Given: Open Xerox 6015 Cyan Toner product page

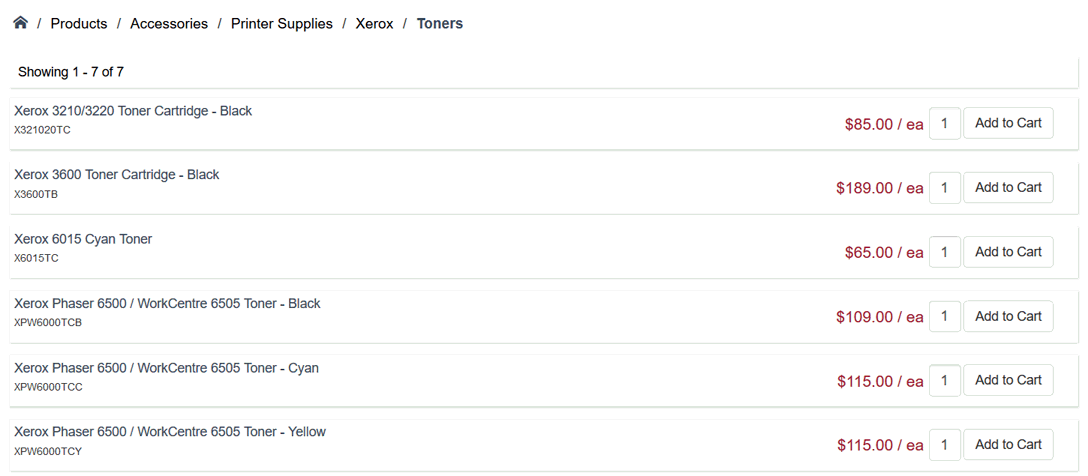Looking at the screenshot, I should click(83, 240).
